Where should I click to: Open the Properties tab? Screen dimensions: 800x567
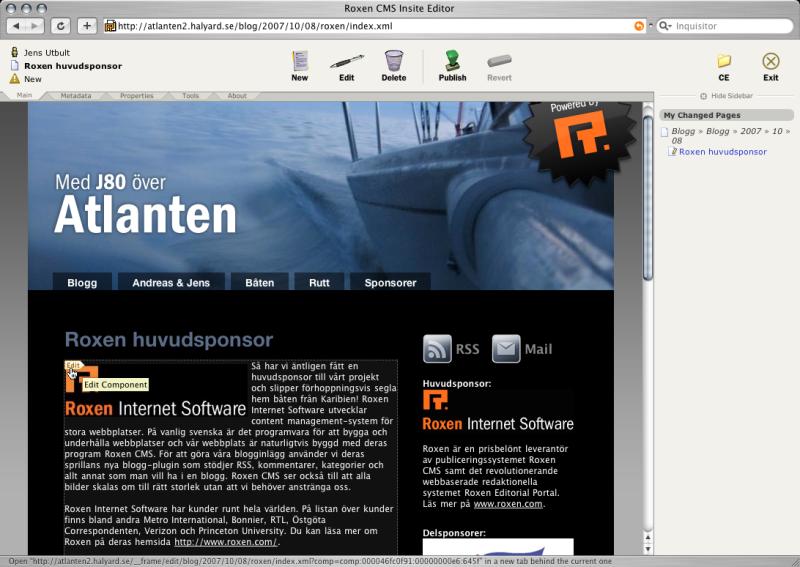point(136,96)
